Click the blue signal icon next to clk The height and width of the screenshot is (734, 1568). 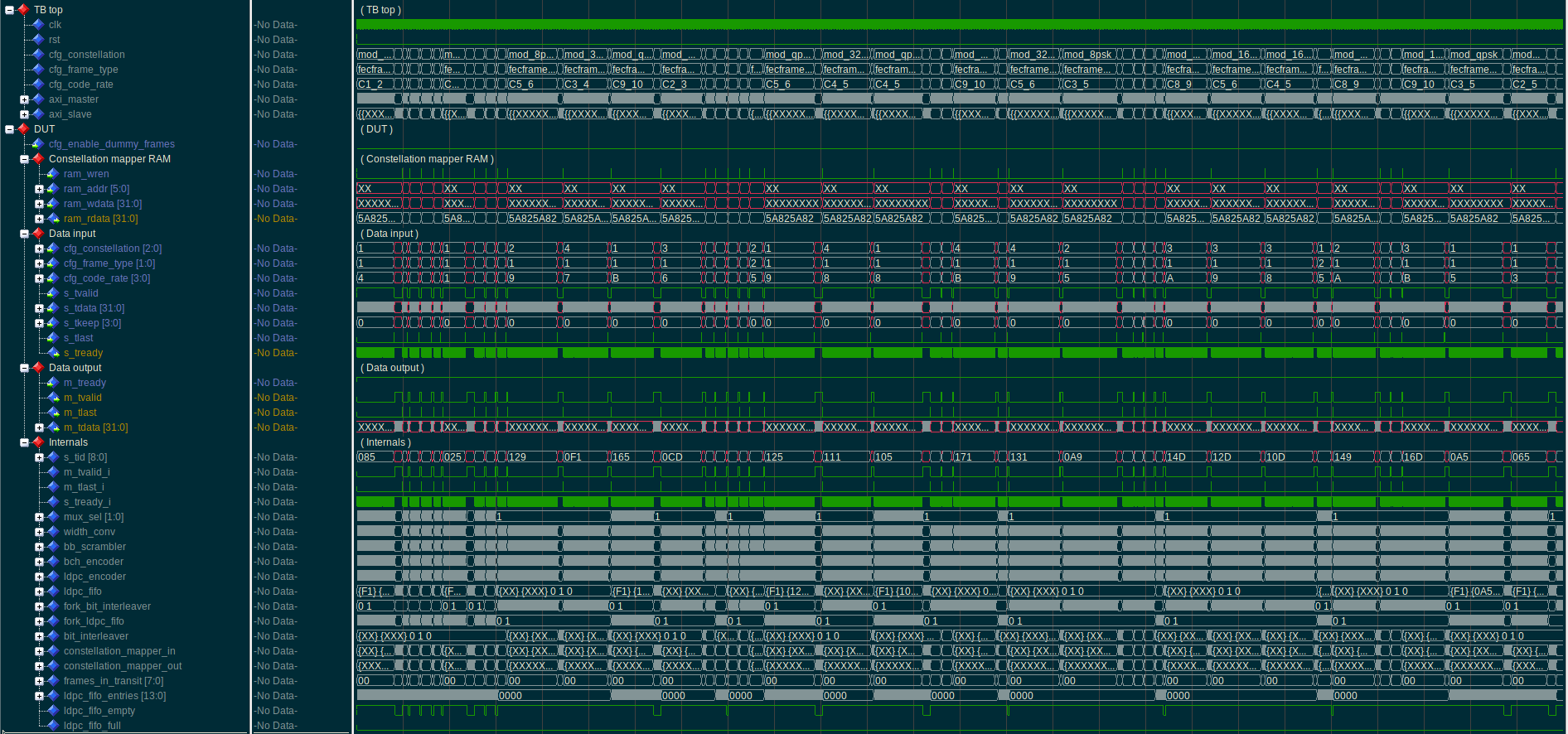click(x=38, y=25)
